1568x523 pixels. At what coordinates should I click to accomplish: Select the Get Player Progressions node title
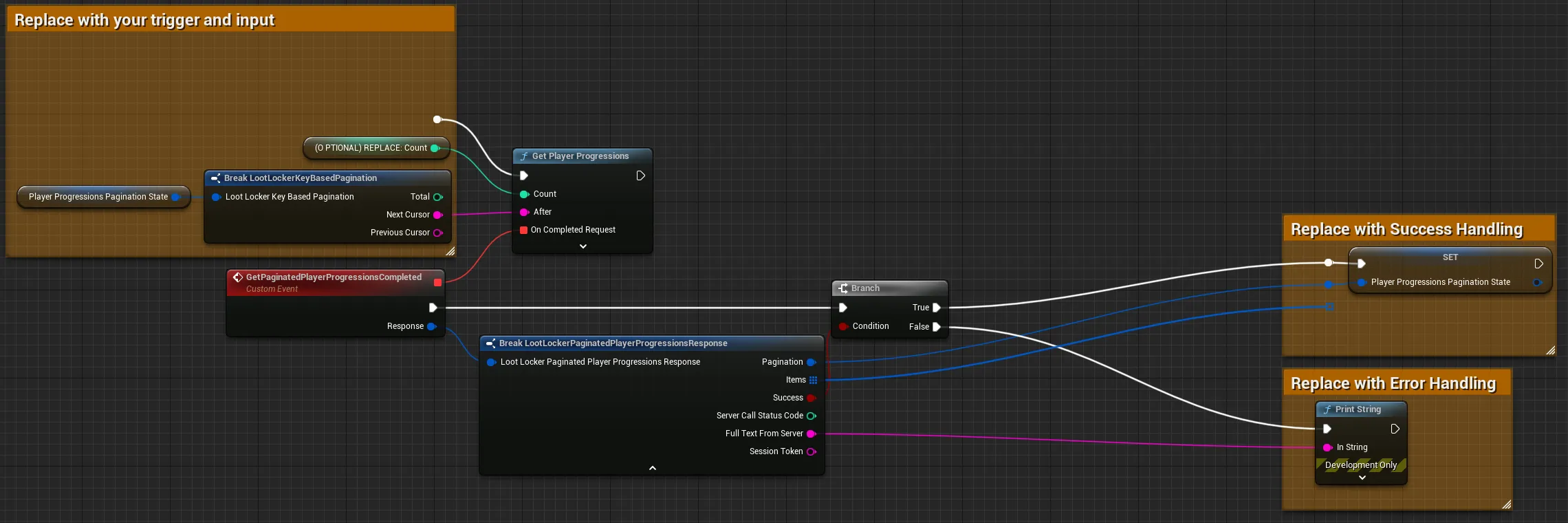tap(580, 156)
